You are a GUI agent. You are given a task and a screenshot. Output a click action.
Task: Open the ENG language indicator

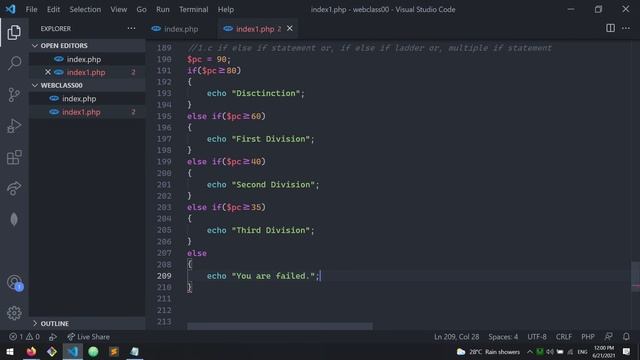582,351
